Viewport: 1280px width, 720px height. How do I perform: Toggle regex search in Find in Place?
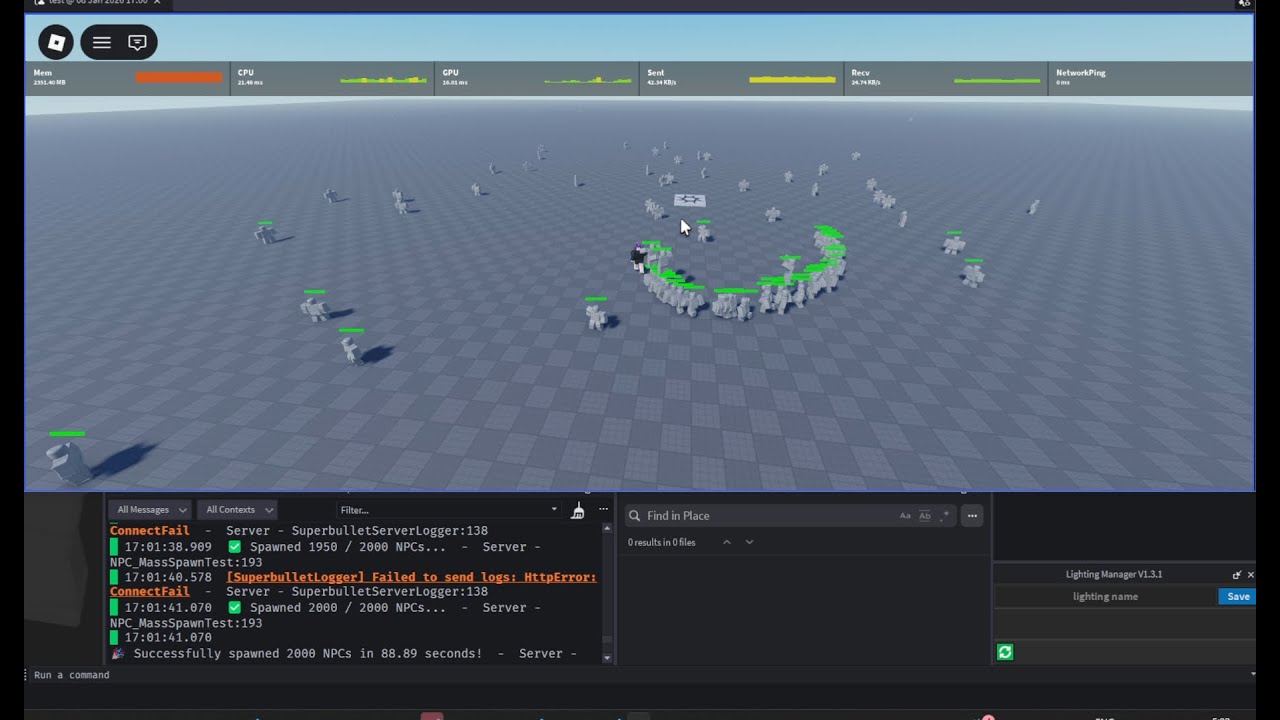coord(944,516)
